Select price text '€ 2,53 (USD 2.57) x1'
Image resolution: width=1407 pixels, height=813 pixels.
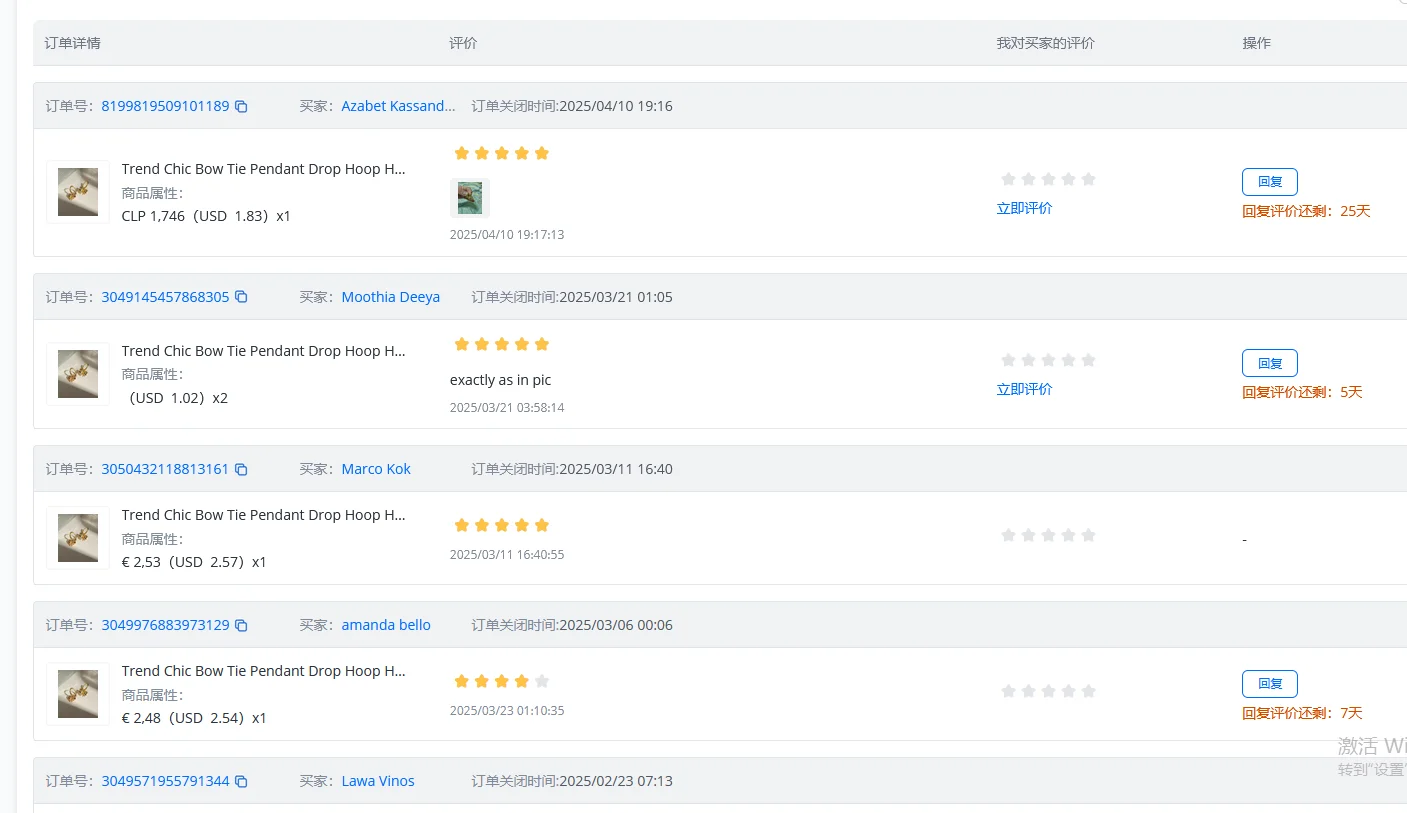click(194, 562)
